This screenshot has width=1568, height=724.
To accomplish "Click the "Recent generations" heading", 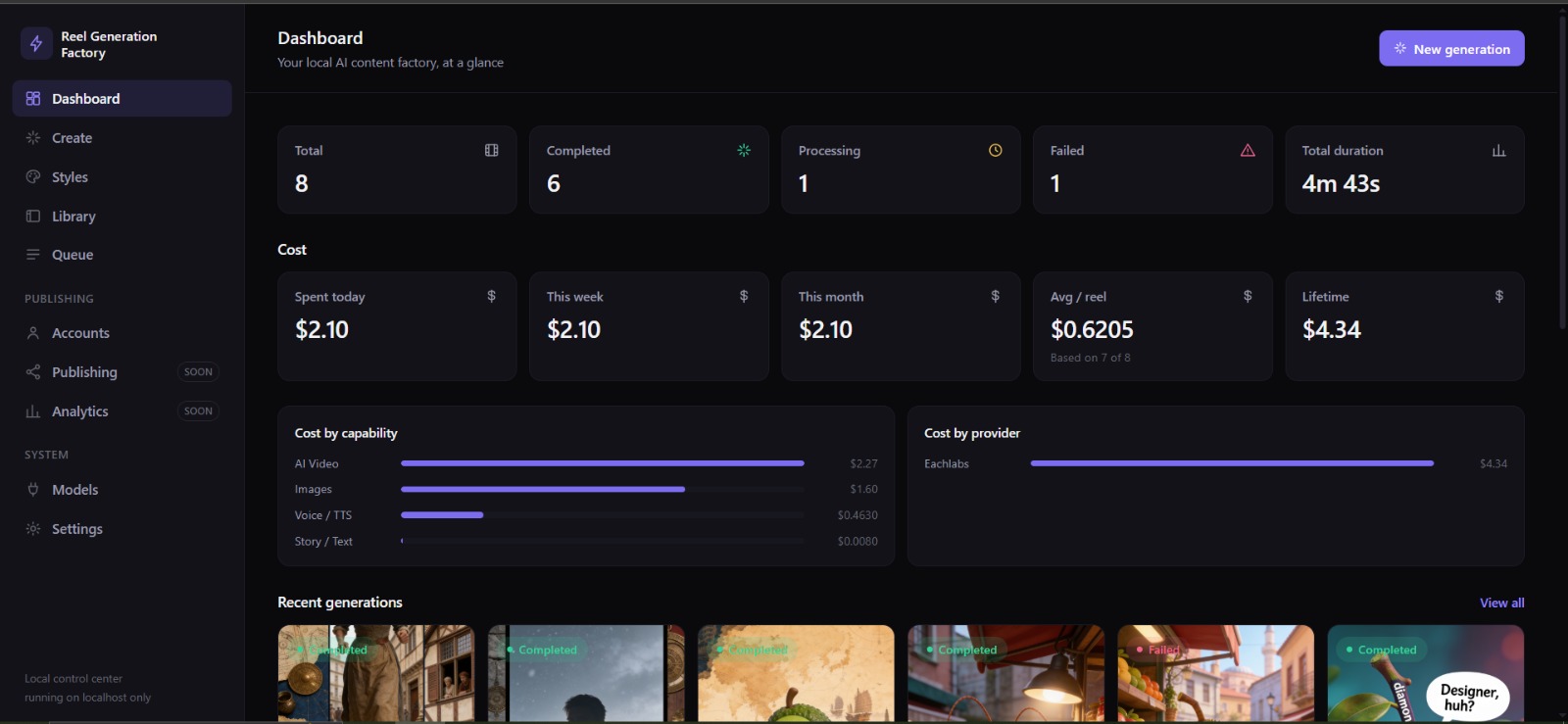I will 340,603.
